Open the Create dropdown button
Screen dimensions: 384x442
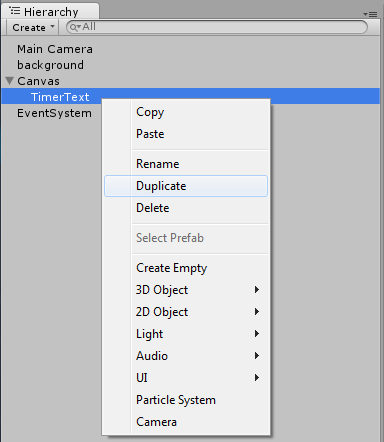[x=32, y=27]
